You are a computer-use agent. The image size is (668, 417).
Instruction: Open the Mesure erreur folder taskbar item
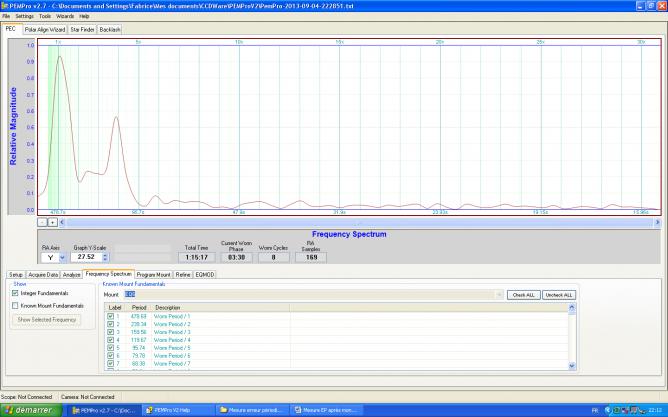pos(251,410)
